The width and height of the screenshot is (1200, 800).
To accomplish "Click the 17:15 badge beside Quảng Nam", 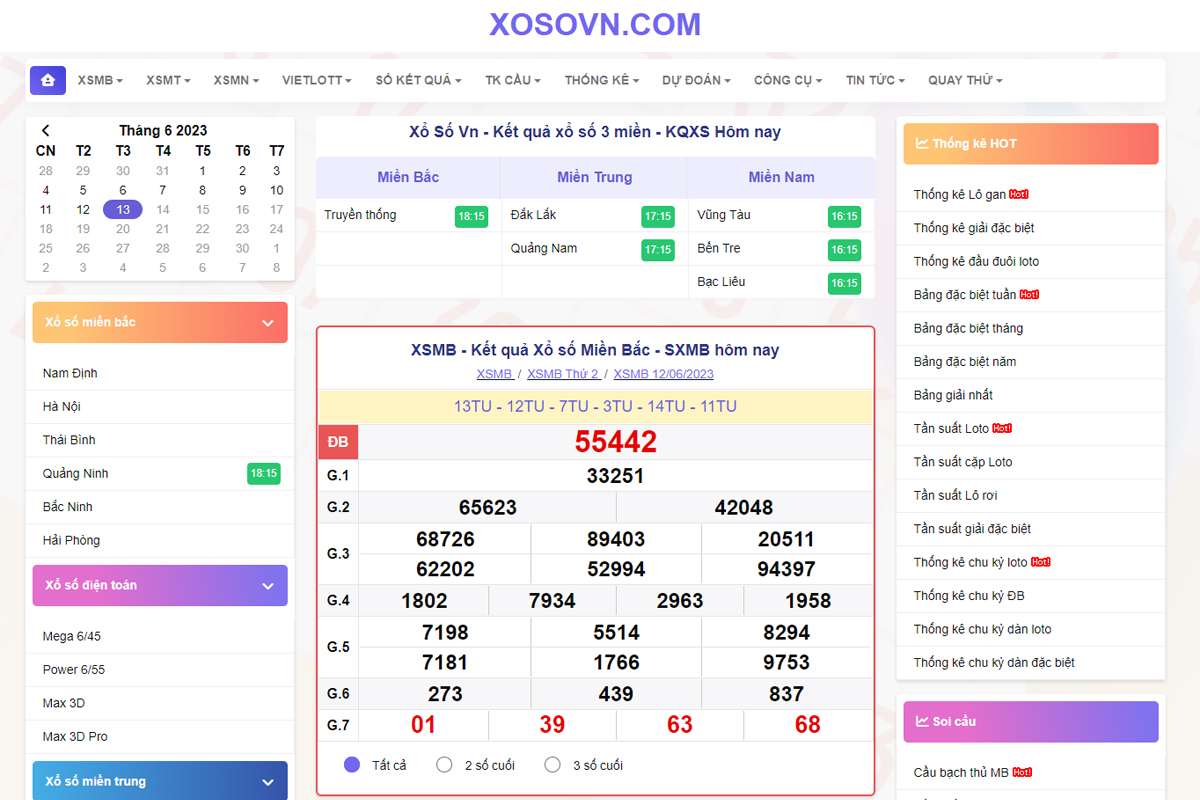I will tap(657, 249).
